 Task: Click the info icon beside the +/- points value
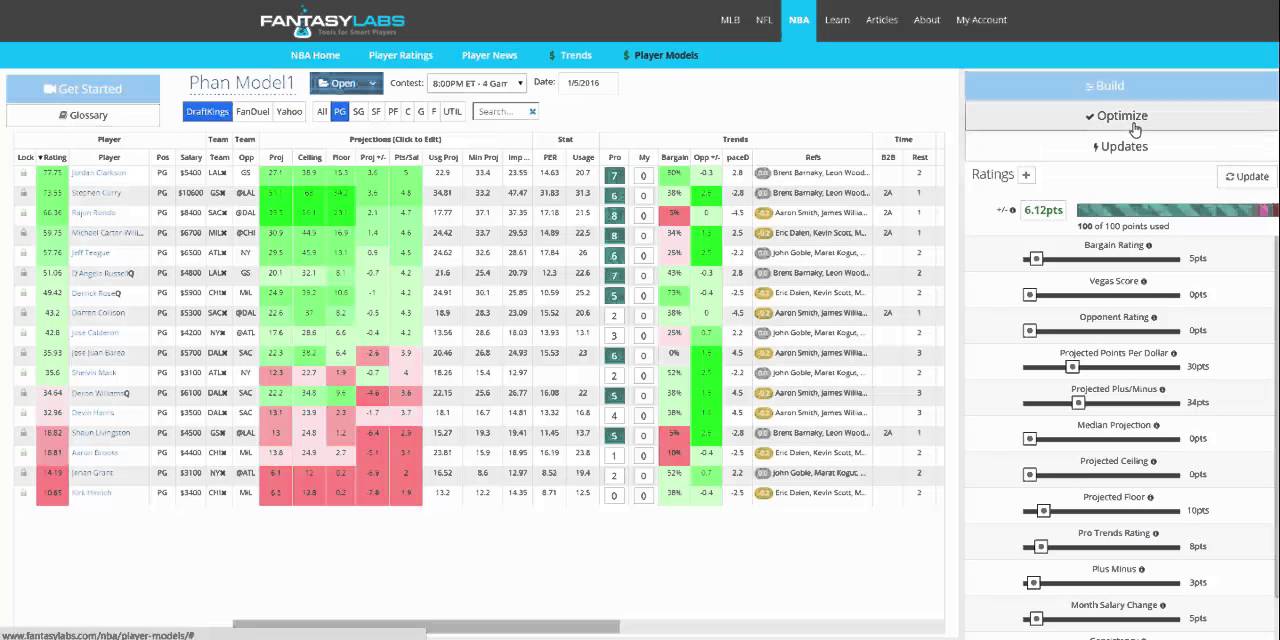click(1013, 210)
